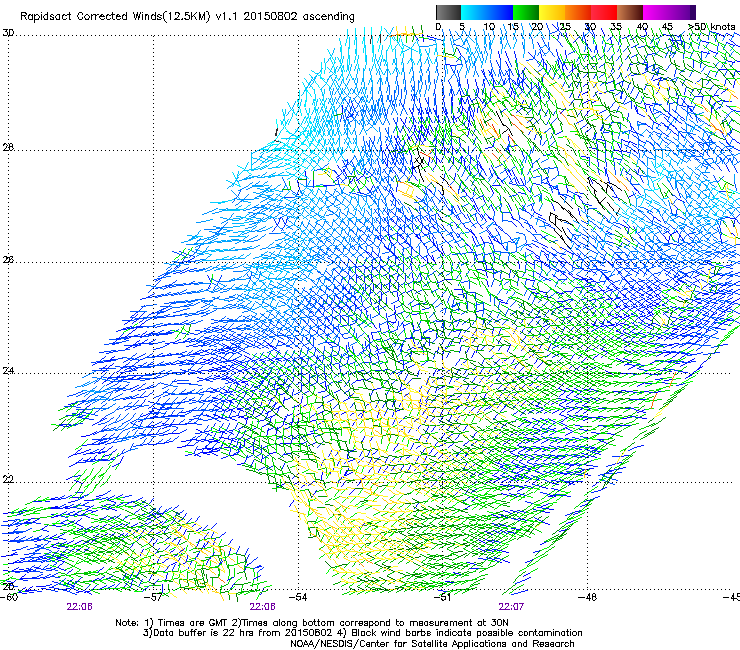Viewport: 740px width, 650px height.
Task: Click the cyan 5-10 knots legend segment
Action: (x=474, y=12)
